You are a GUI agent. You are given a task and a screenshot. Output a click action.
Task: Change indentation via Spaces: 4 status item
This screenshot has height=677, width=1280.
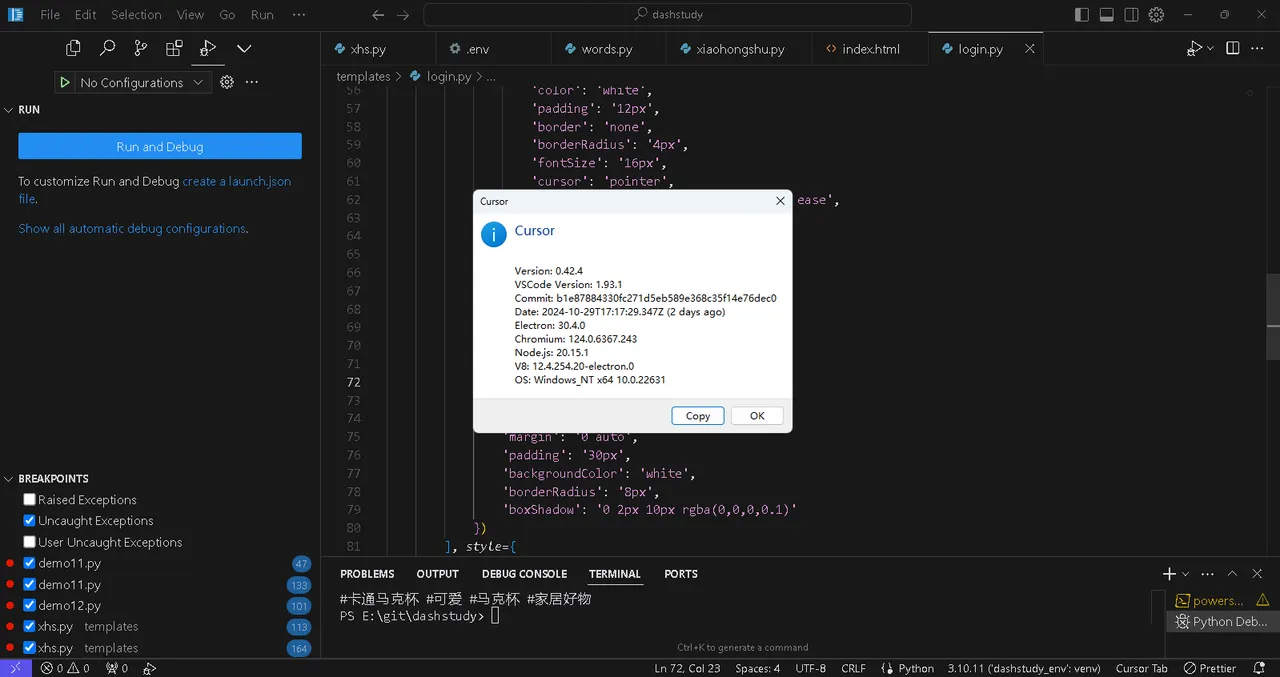[758, 668]
